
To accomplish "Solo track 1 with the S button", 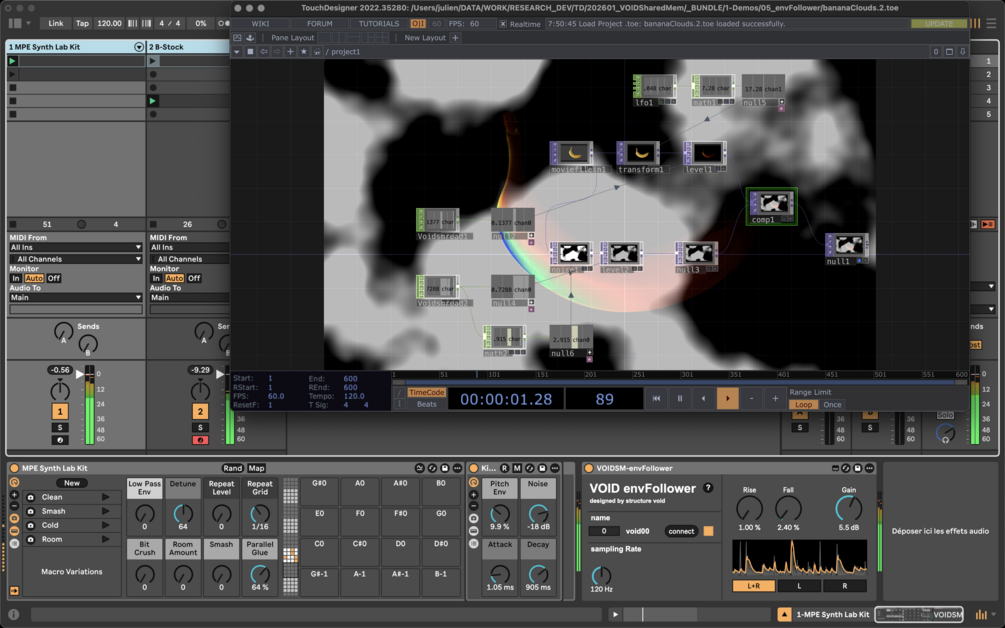I will coord(60,427).
